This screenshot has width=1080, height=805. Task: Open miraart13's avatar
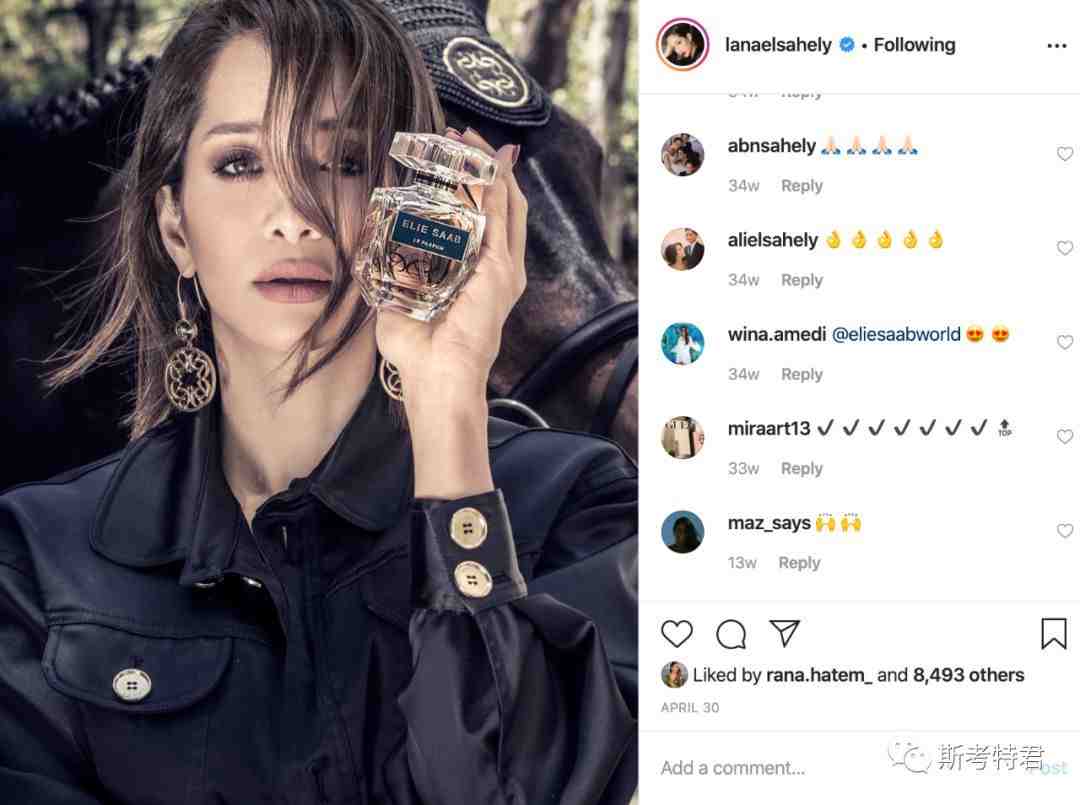[682, 437]
